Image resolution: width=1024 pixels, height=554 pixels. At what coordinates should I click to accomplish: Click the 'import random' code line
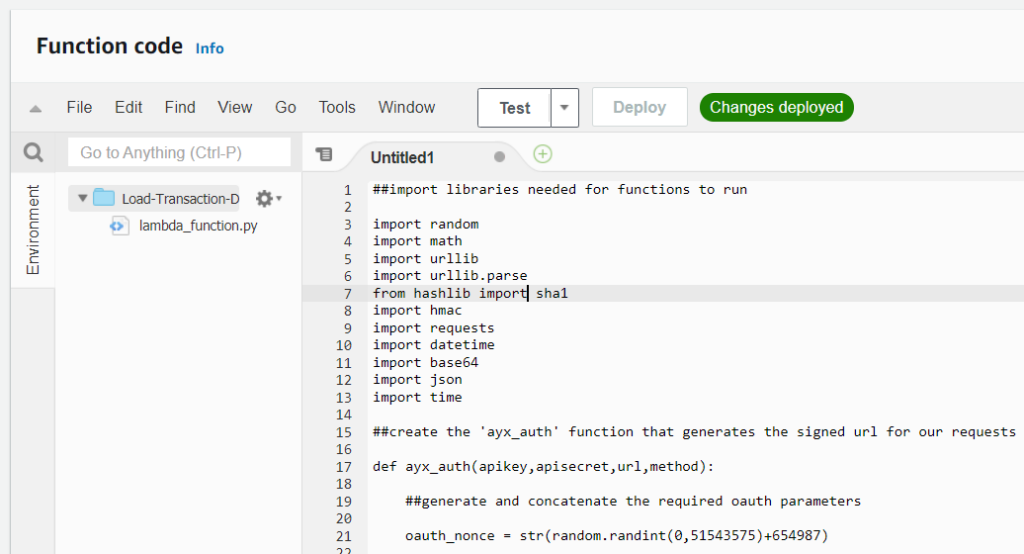[x=426, y=224]
